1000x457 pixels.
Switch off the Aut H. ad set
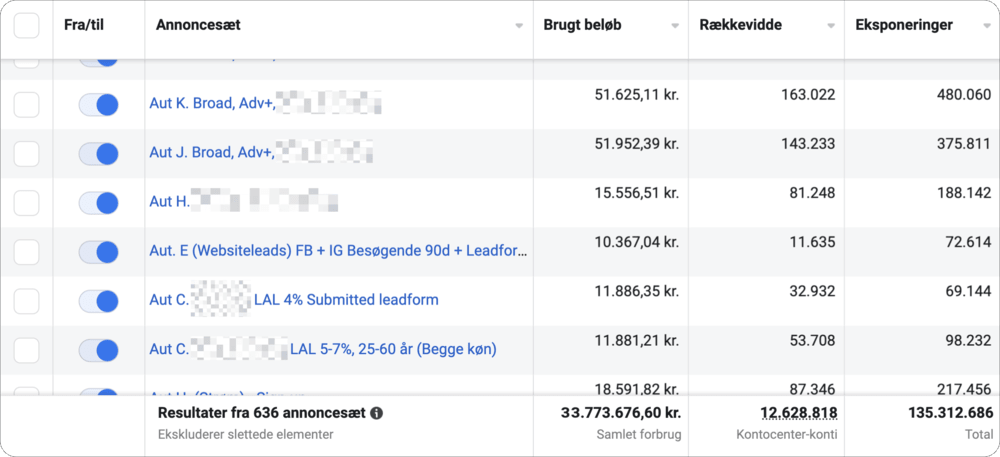98,202
